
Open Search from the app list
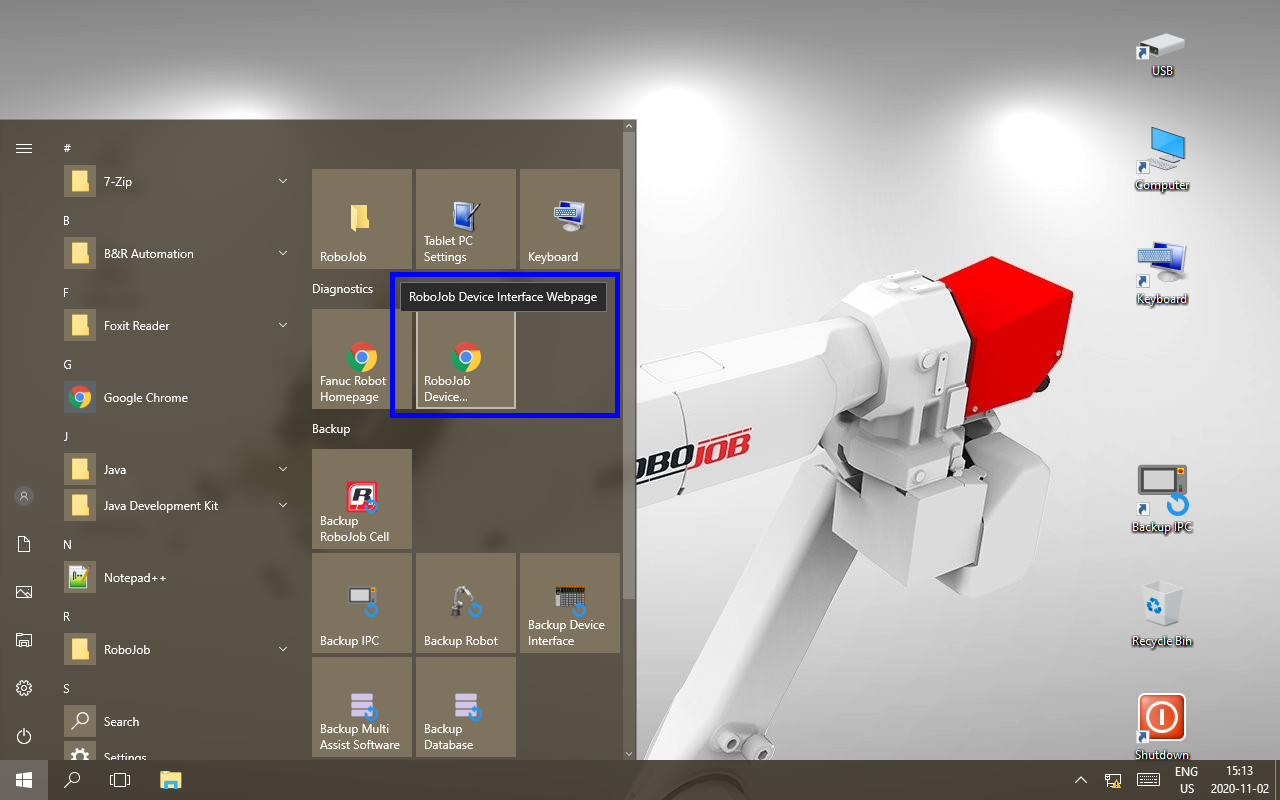point(177,722)
